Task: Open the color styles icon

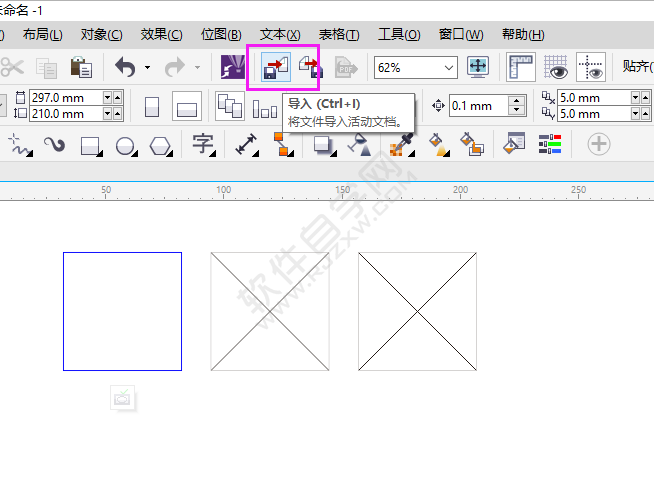Action: coord(550,144)
